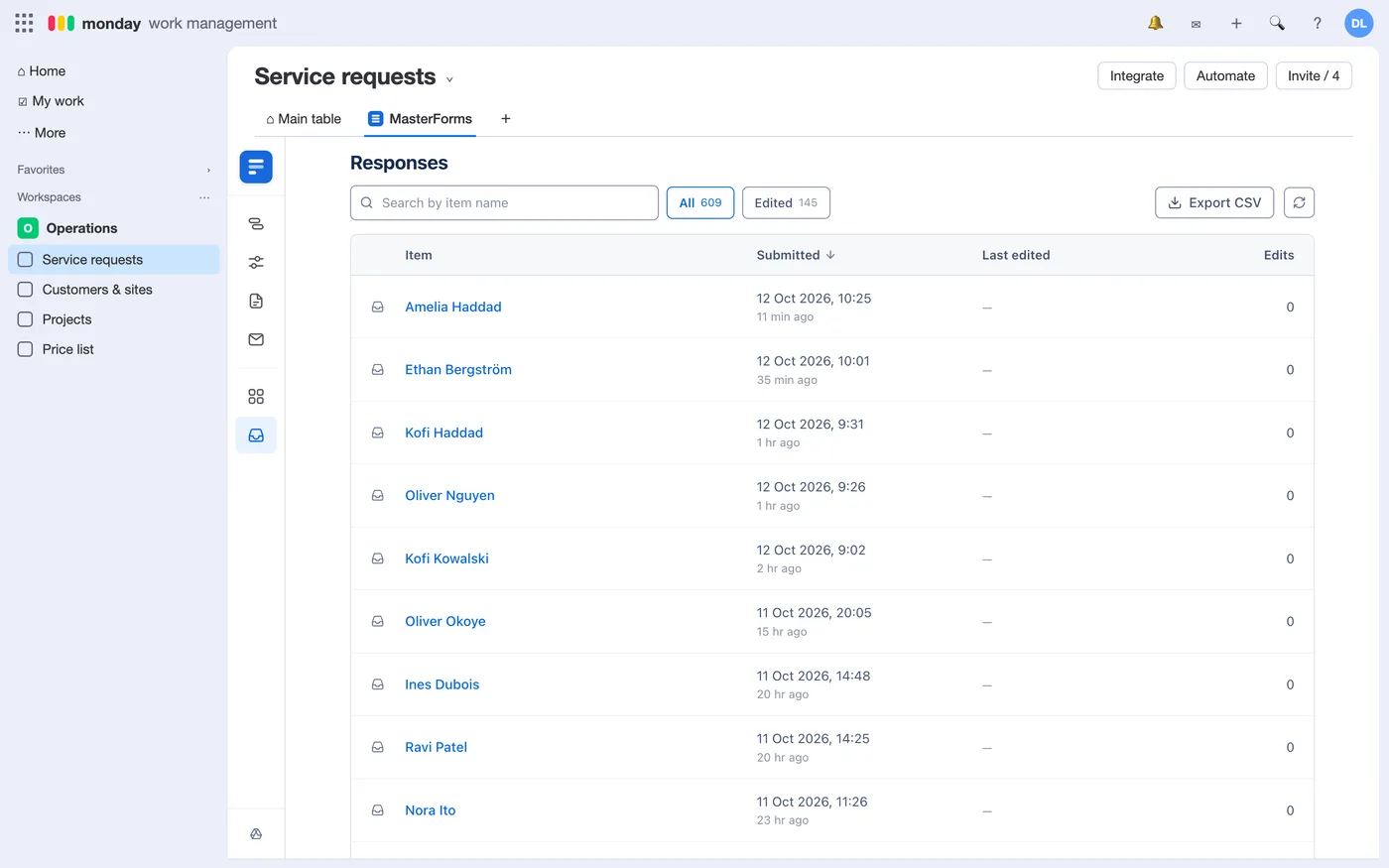The width and height of the screenshot is (1389, 868).
Task: Filter to Edited 145 responses
Action: (786, 202)
